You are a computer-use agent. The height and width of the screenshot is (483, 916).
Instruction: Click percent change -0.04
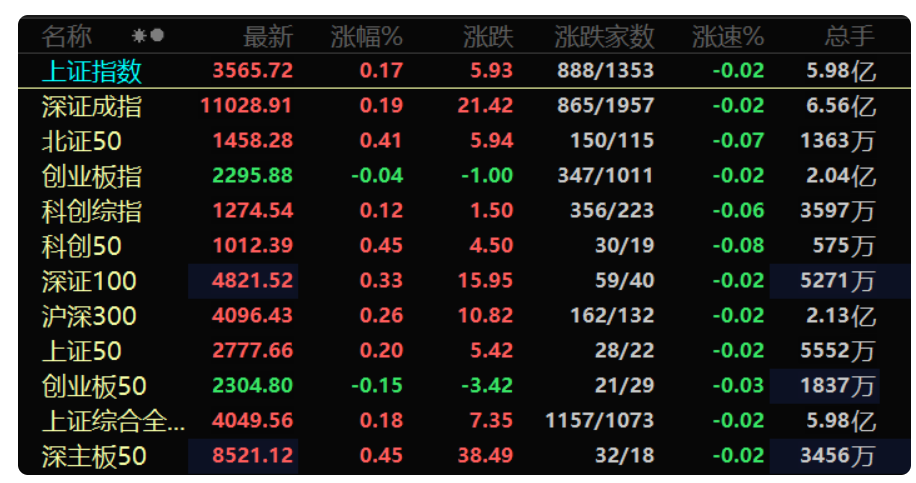pyautogui.click(x=377, y=176)
